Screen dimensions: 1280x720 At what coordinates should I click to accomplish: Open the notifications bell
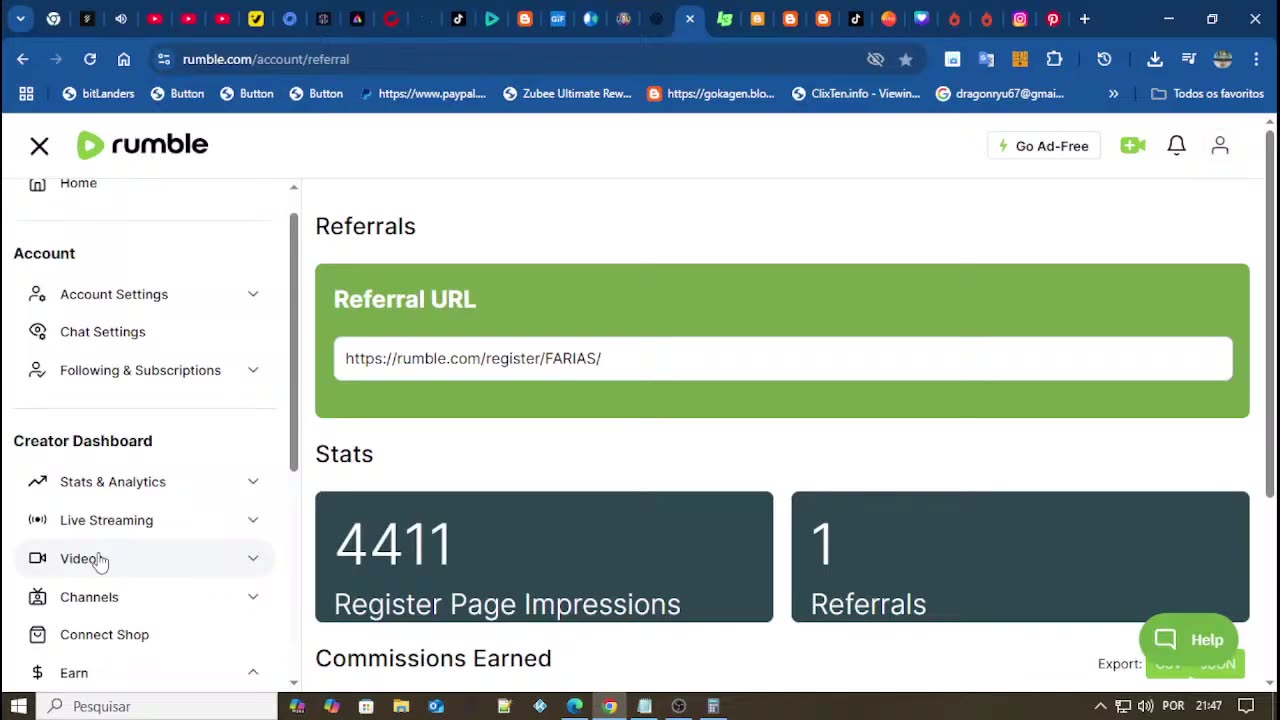[1177, 146]
